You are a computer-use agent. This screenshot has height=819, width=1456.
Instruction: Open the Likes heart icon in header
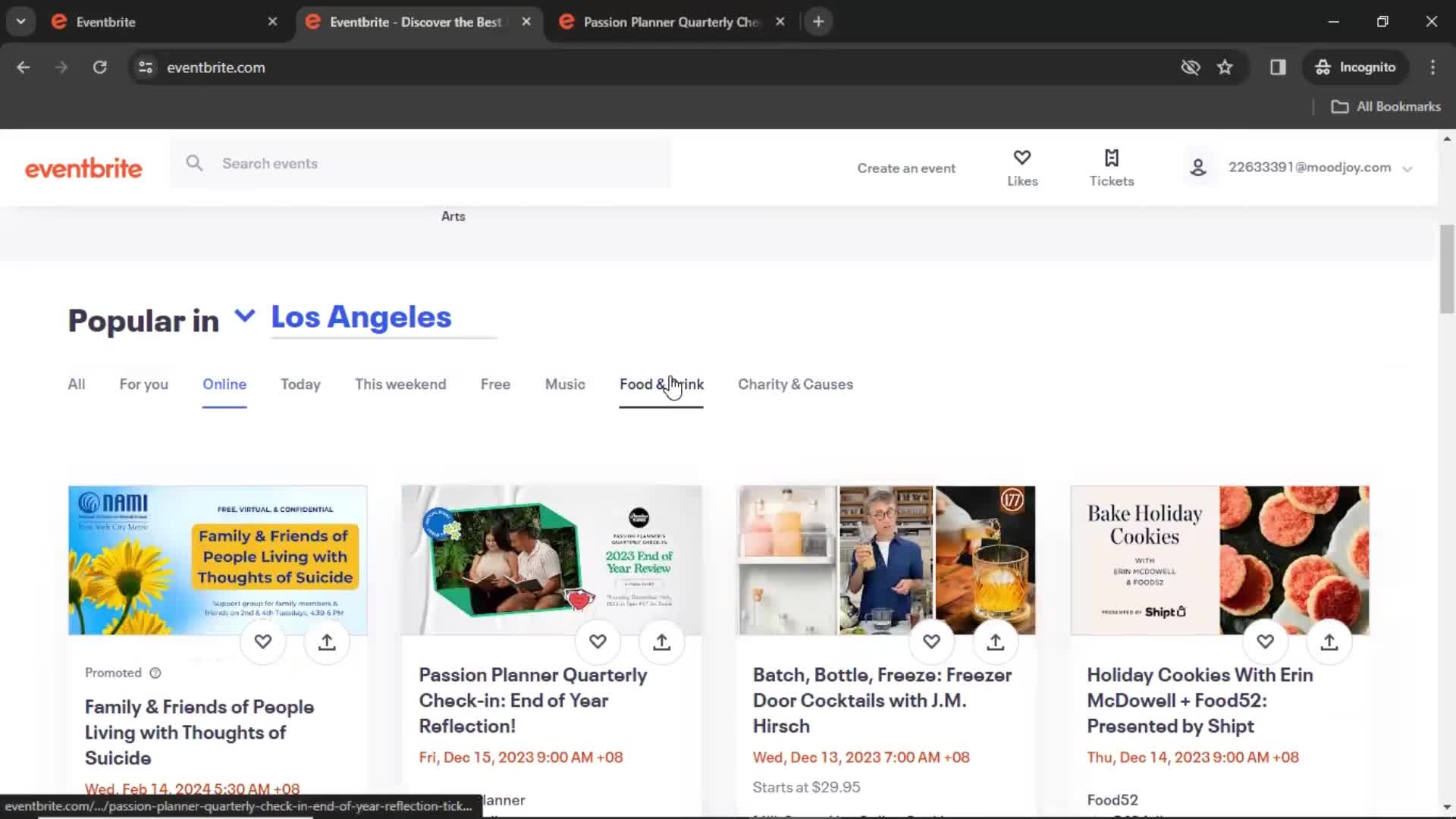1022,158
